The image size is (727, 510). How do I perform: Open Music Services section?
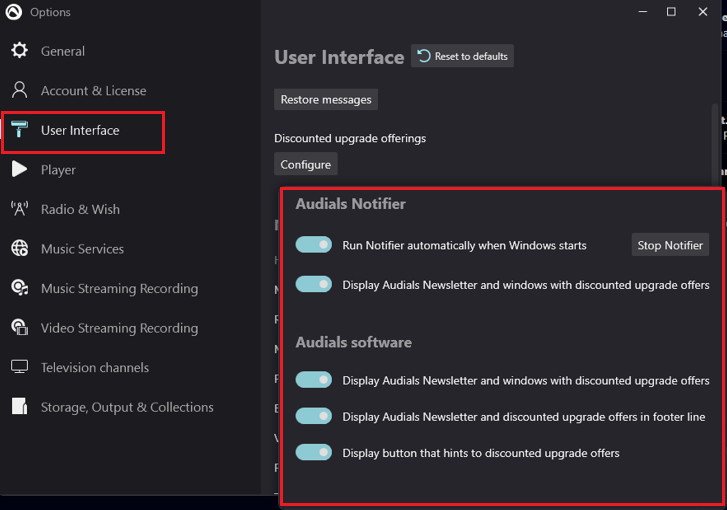(x=83, y=249)
